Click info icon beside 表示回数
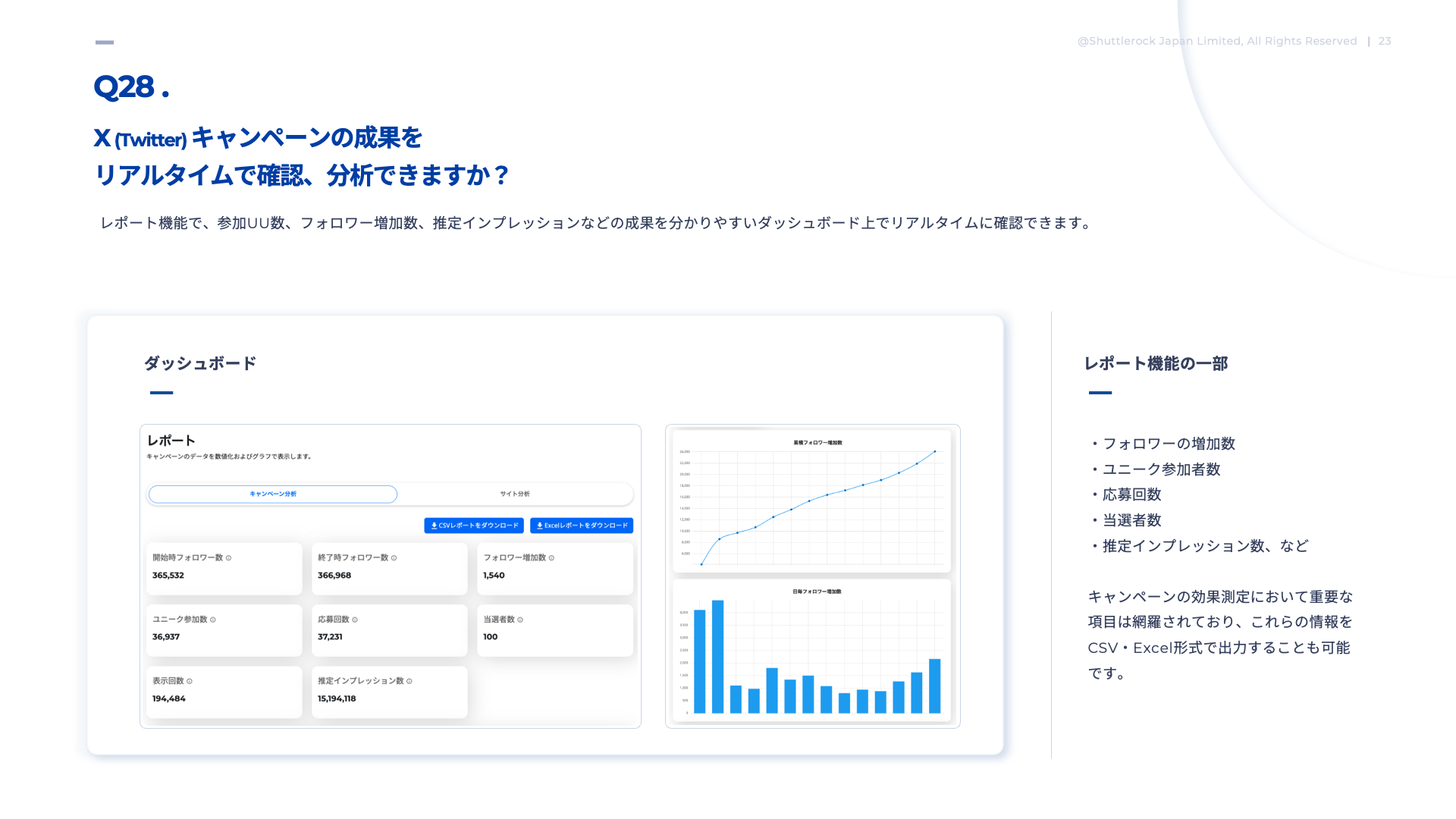Screen dimensions: 1456x819 [x=190, y=682]
